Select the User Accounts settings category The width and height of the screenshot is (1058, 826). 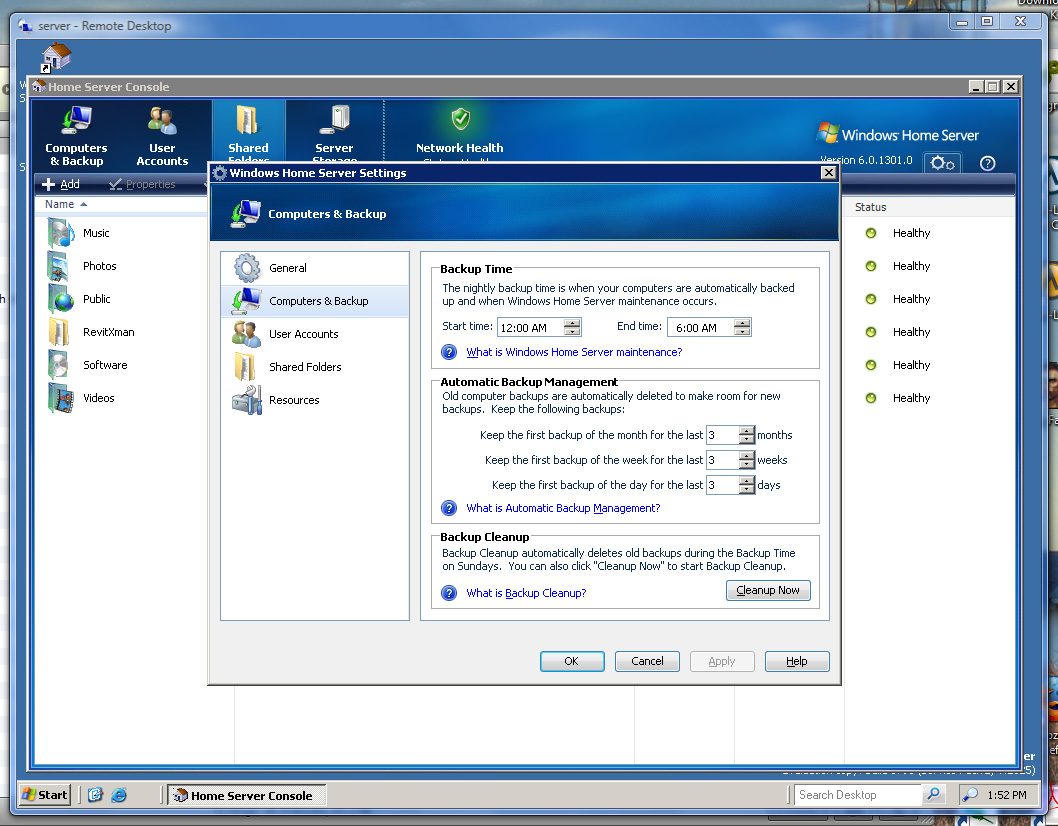(x=303, y=334)
